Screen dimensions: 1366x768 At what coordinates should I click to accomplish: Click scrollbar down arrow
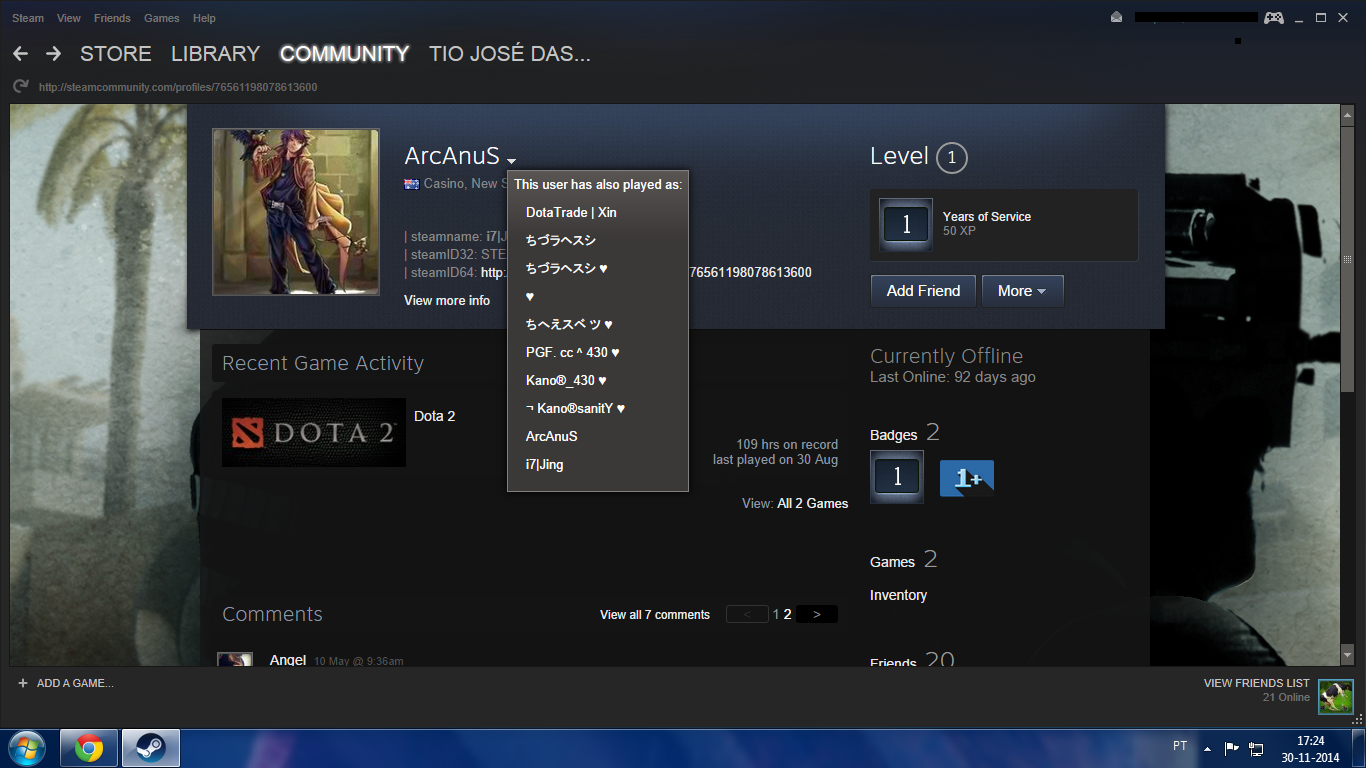pyautogui.click(x=1348, y=656)
